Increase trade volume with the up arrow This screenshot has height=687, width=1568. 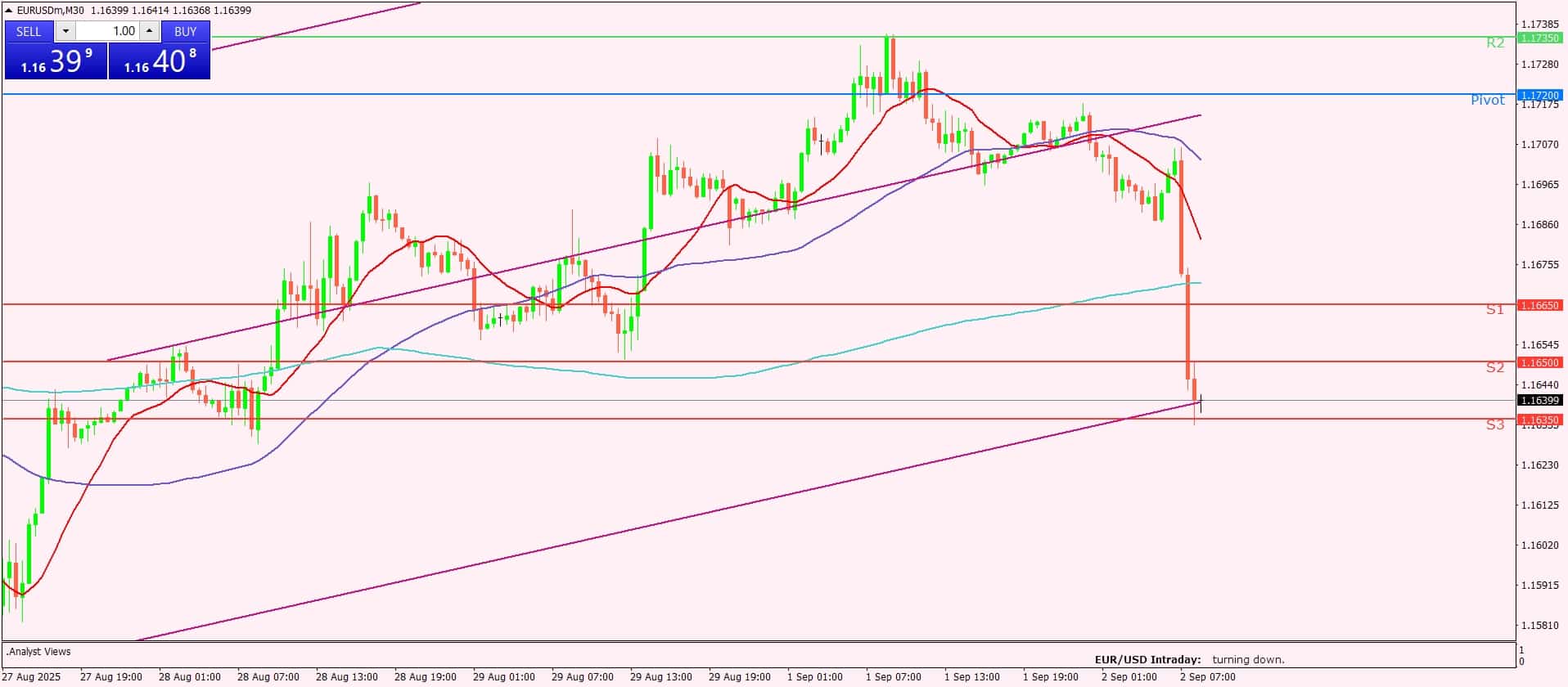[149, 31]
